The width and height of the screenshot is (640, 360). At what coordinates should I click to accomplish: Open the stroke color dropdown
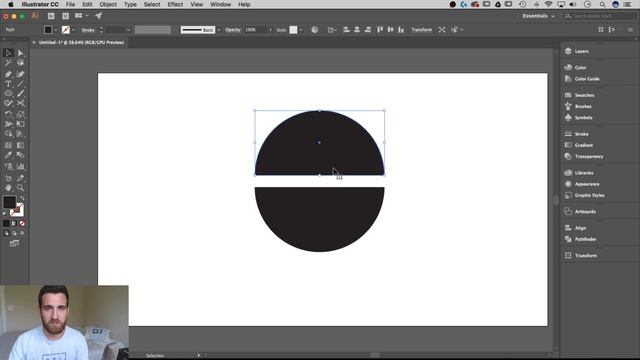pyautogui.click(x=73, y=30)
